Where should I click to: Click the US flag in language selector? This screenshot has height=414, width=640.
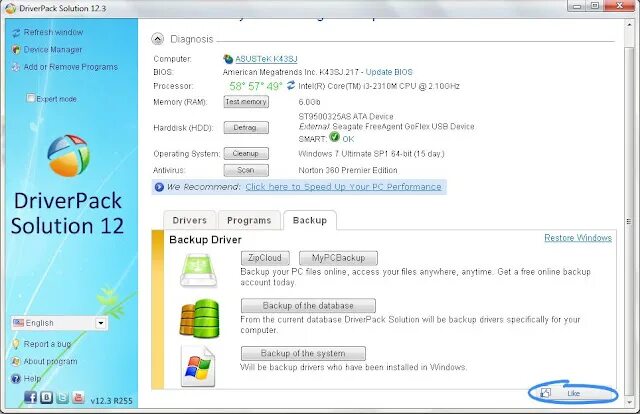pyautogui.click(x=18, y=323)
